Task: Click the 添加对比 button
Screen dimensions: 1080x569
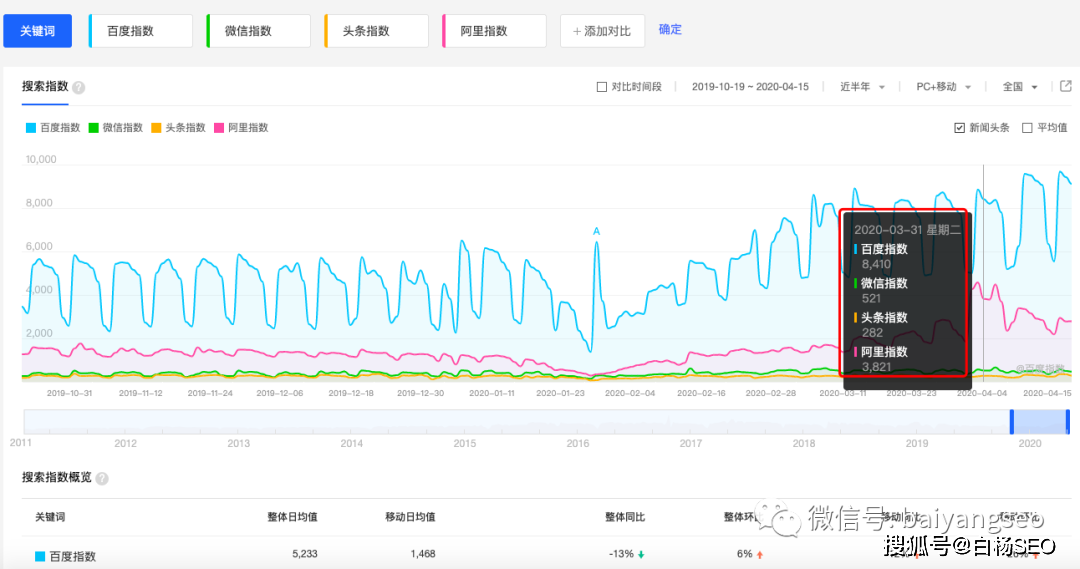Action: (x=602, y=31)
